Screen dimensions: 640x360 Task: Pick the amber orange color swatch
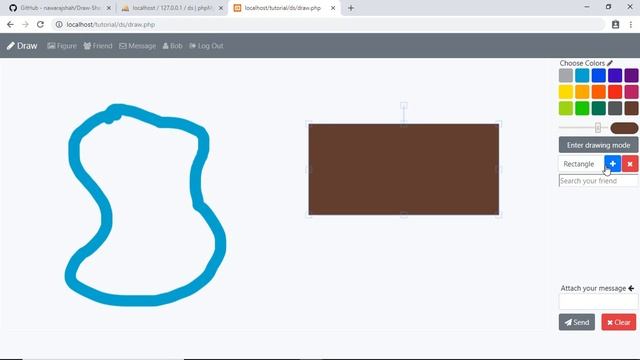click(582, 92)
